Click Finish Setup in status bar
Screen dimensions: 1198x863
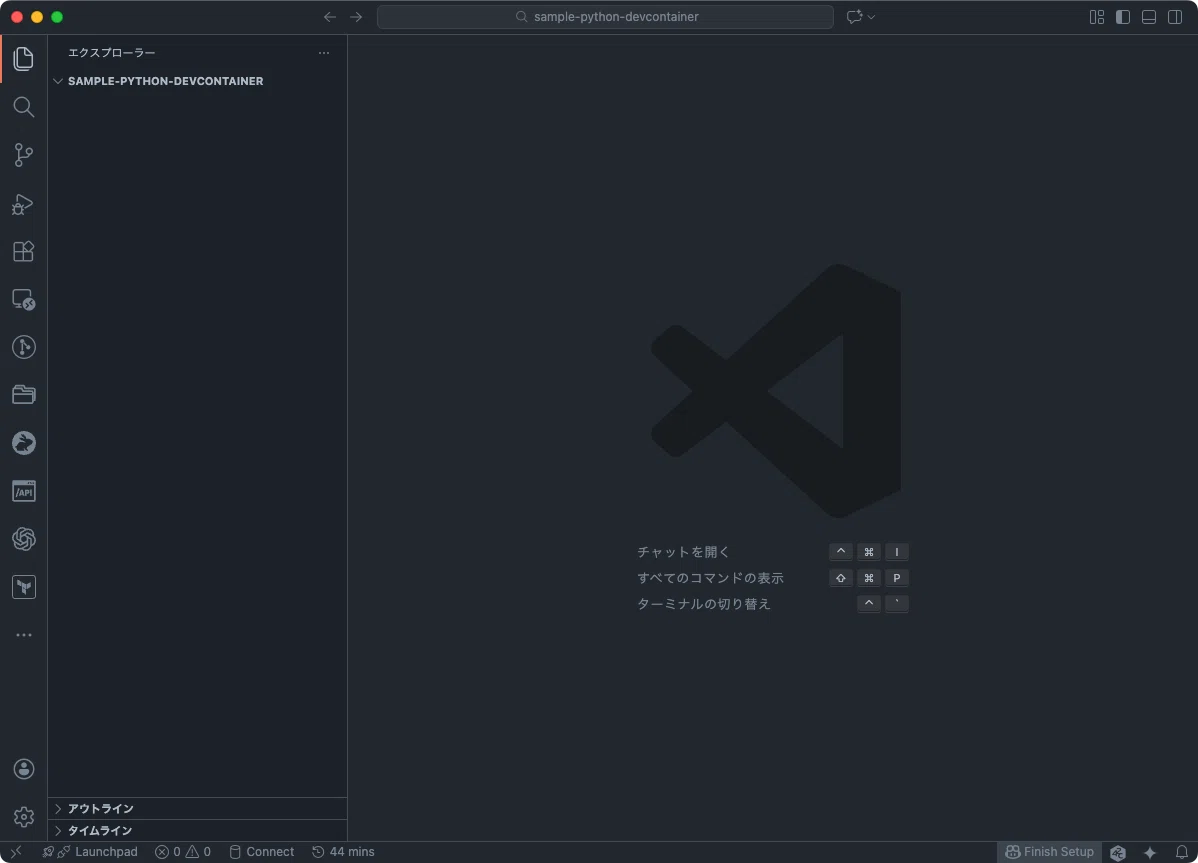tap(1049, 852)
